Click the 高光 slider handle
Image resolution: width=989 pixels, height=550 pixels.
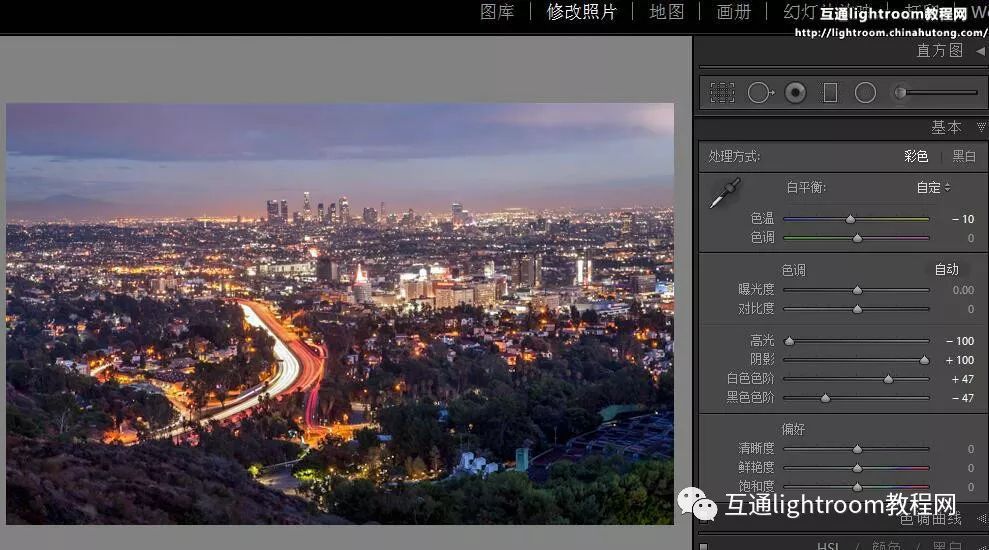(789, 341)
